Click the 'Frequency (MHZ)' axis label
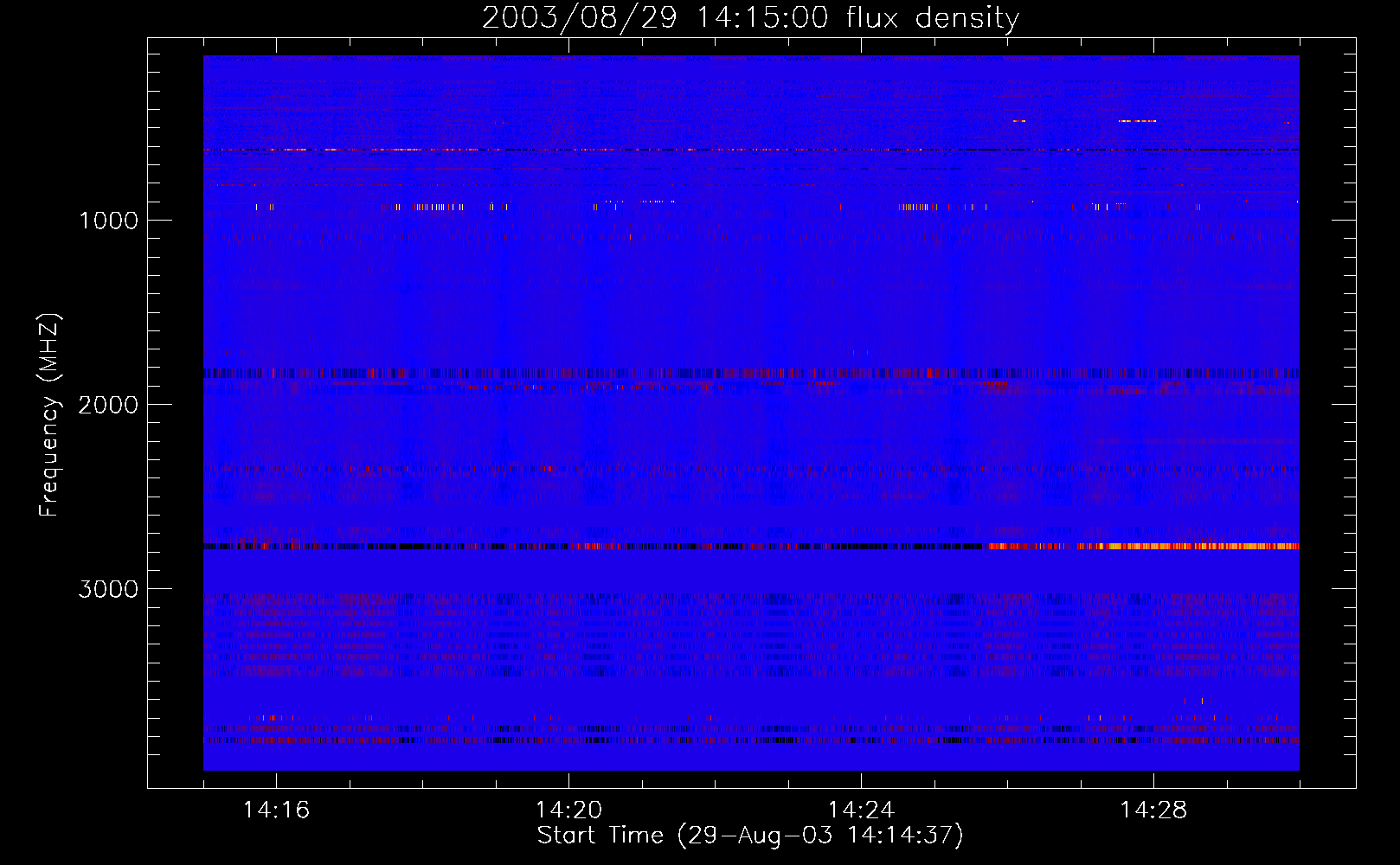This screenshot has height=865, width=1400. click(49, 415)
